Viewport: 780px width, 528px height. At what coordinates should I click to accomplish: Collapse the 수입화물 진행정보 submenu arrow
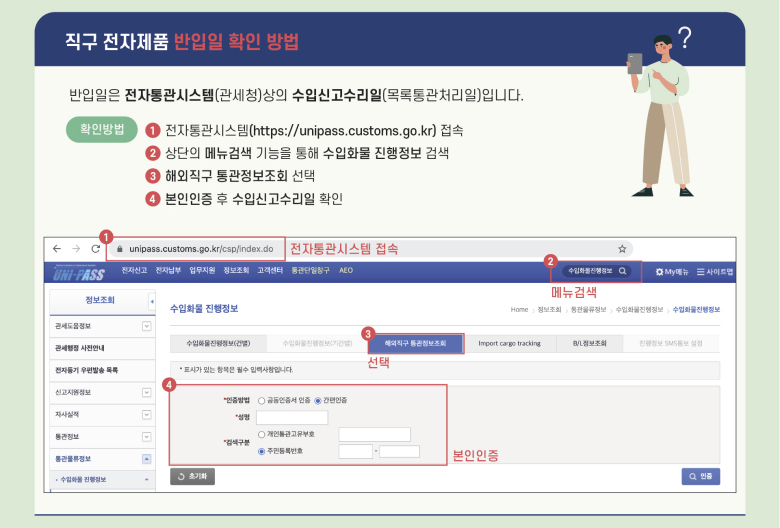click(x=147, y=480)
